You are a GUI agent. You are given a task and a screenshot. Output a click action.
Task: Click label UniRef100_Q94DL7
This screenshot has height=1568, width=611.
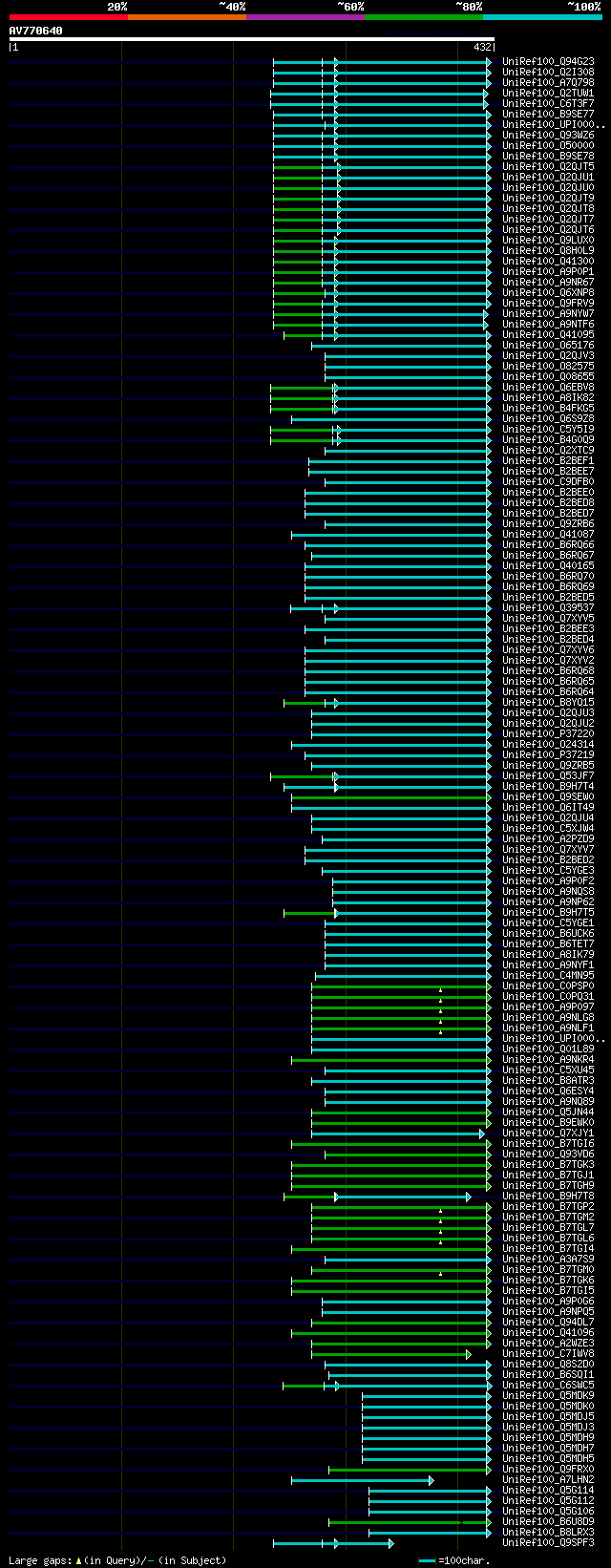click(548, 1323)
